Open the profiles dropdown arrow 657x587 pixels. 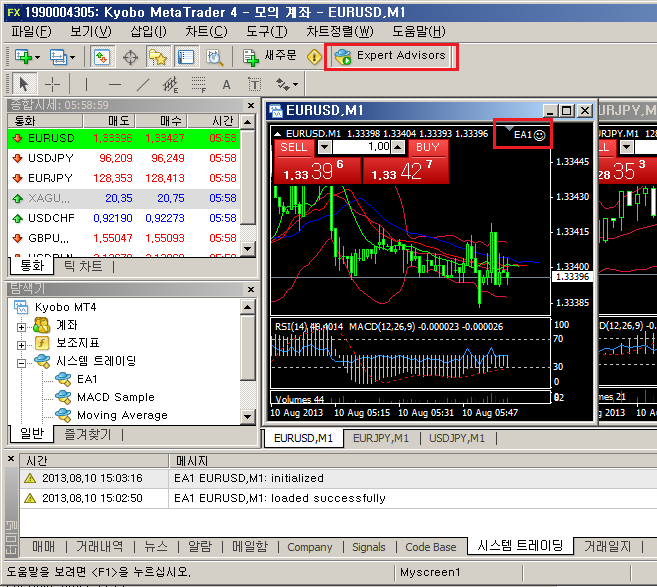point(72,57)
